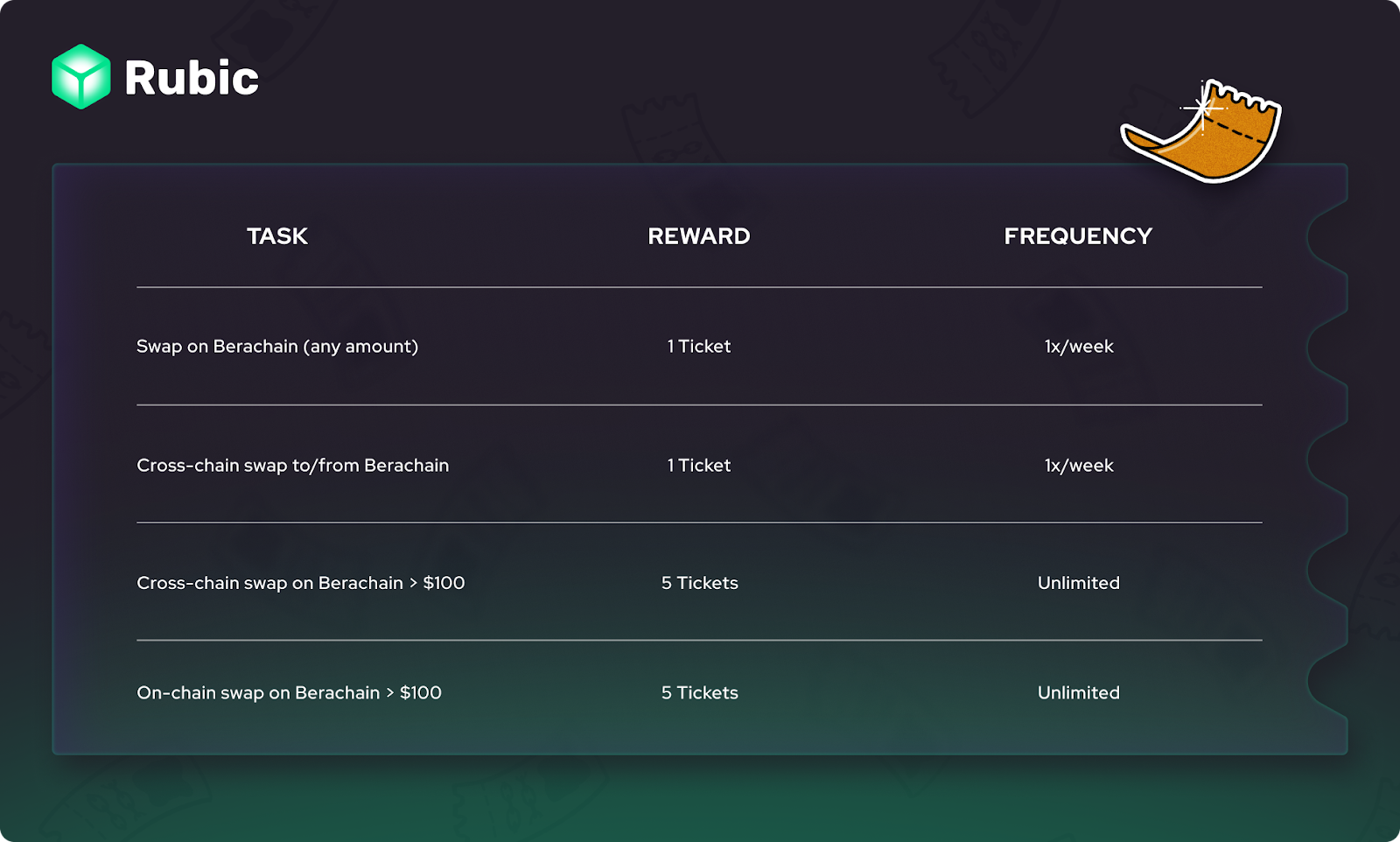
Task: Click the Rubic brand name text
Action: point(192,78)
